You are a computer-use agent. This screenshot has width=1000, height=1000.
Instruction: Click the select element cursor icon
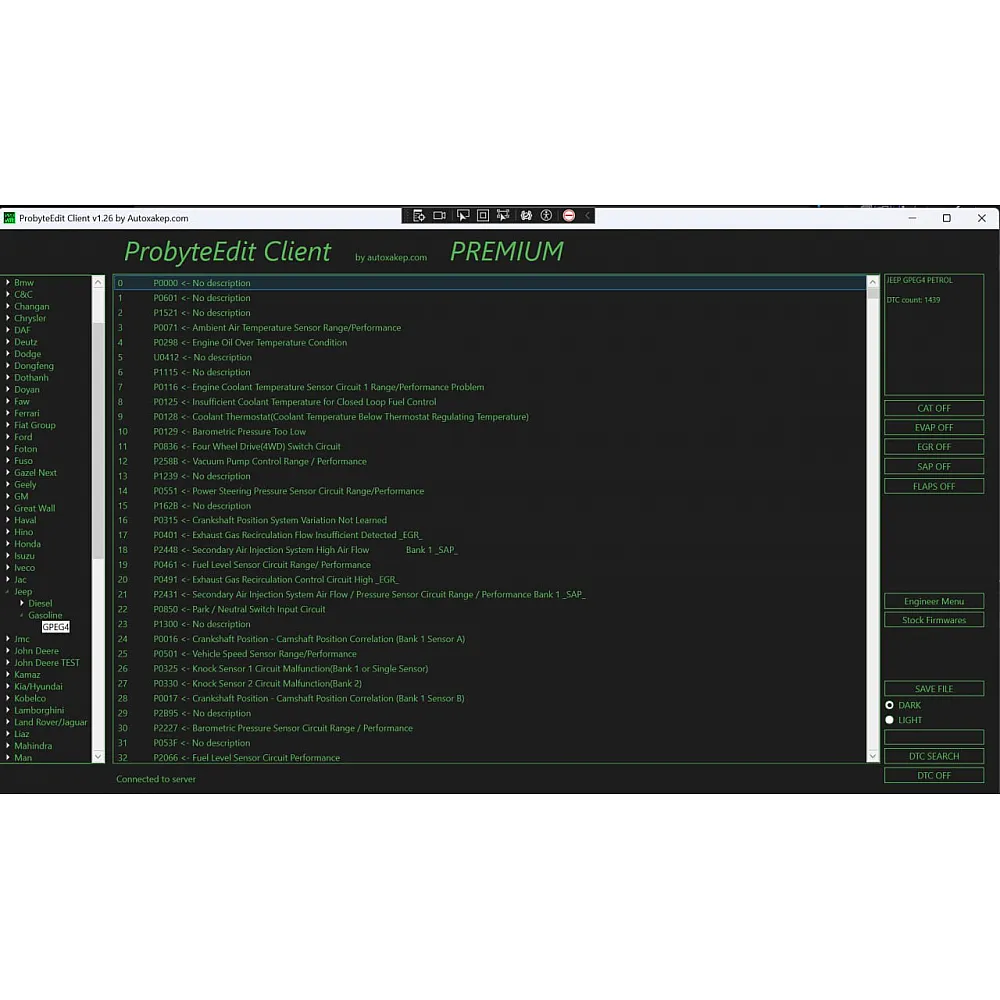462,215
